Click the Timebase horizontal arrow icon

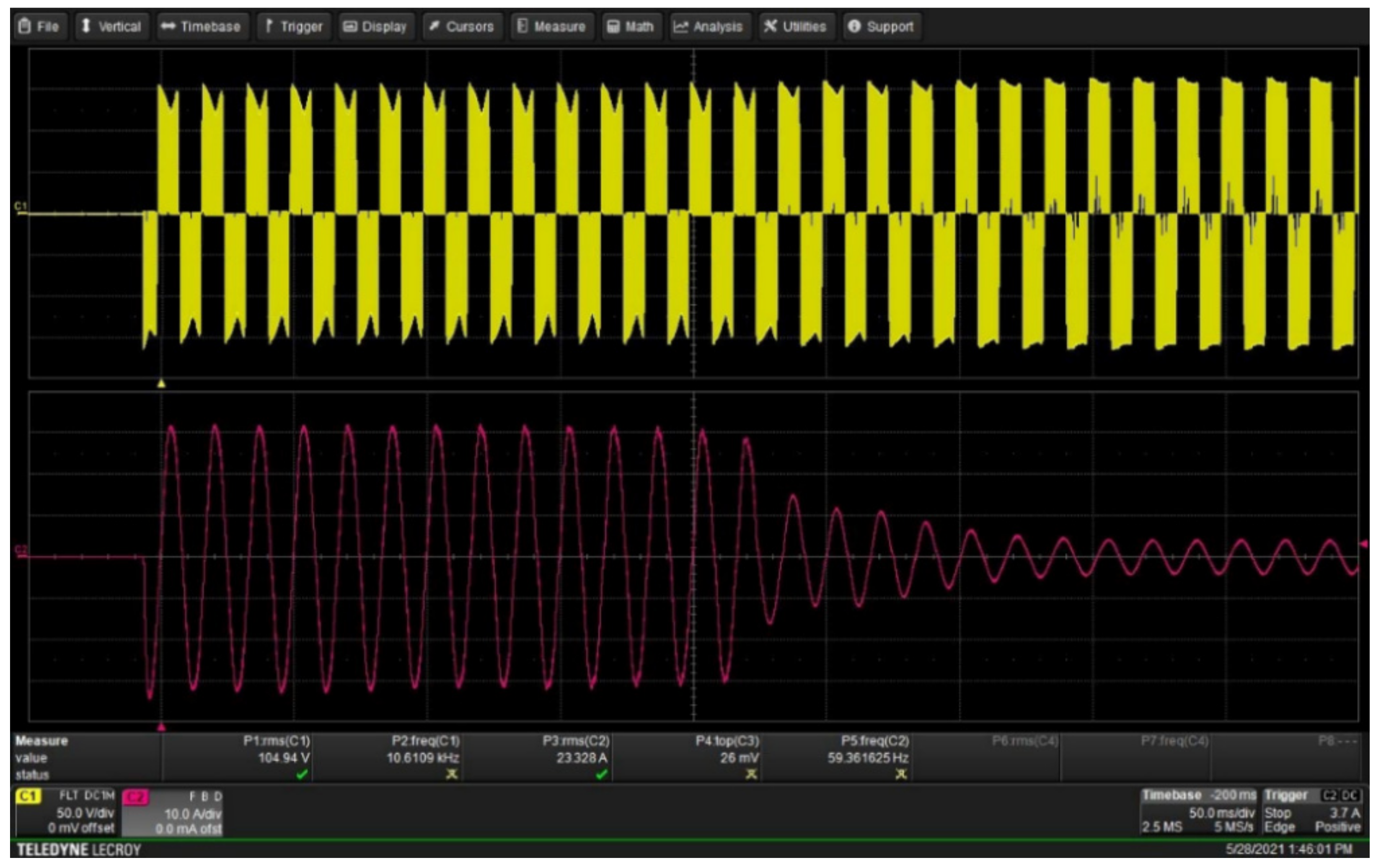(168, 26)
